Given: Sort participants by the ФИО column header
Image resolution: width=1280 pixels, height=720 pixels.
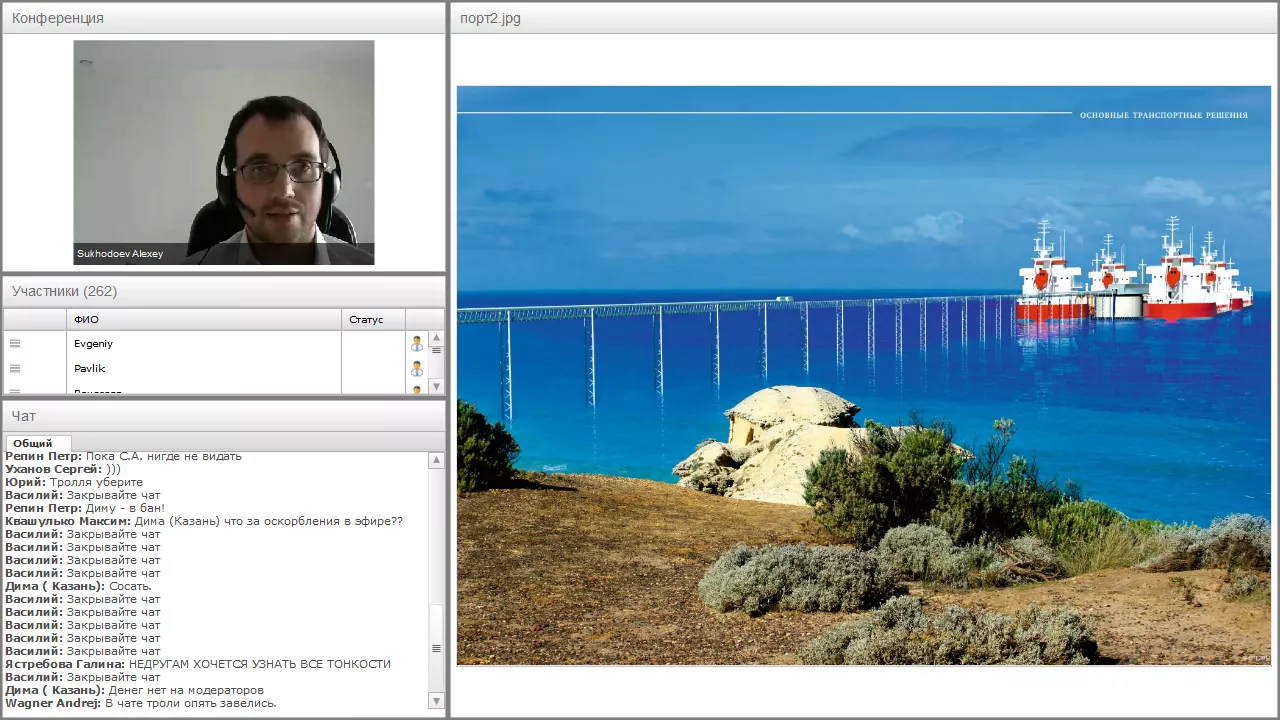Looking at the screenshot, I should pos(205,320).
